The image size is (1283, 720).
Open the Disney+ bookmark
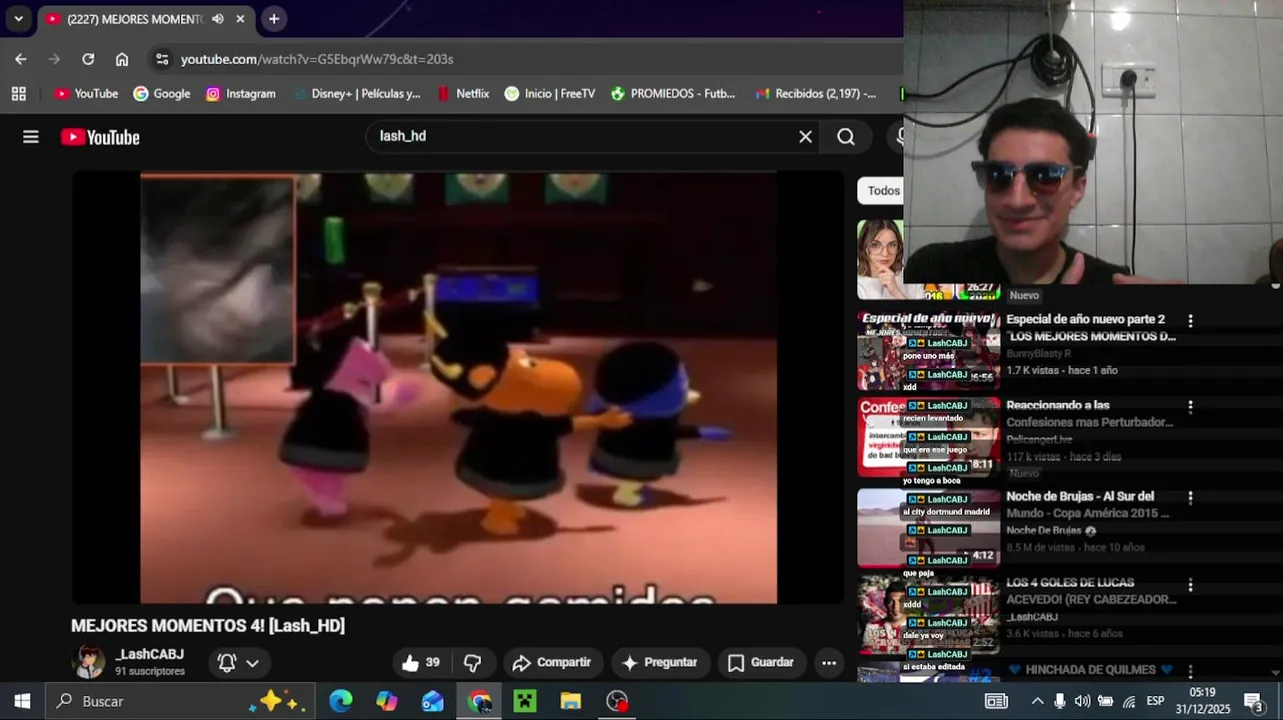356,93
